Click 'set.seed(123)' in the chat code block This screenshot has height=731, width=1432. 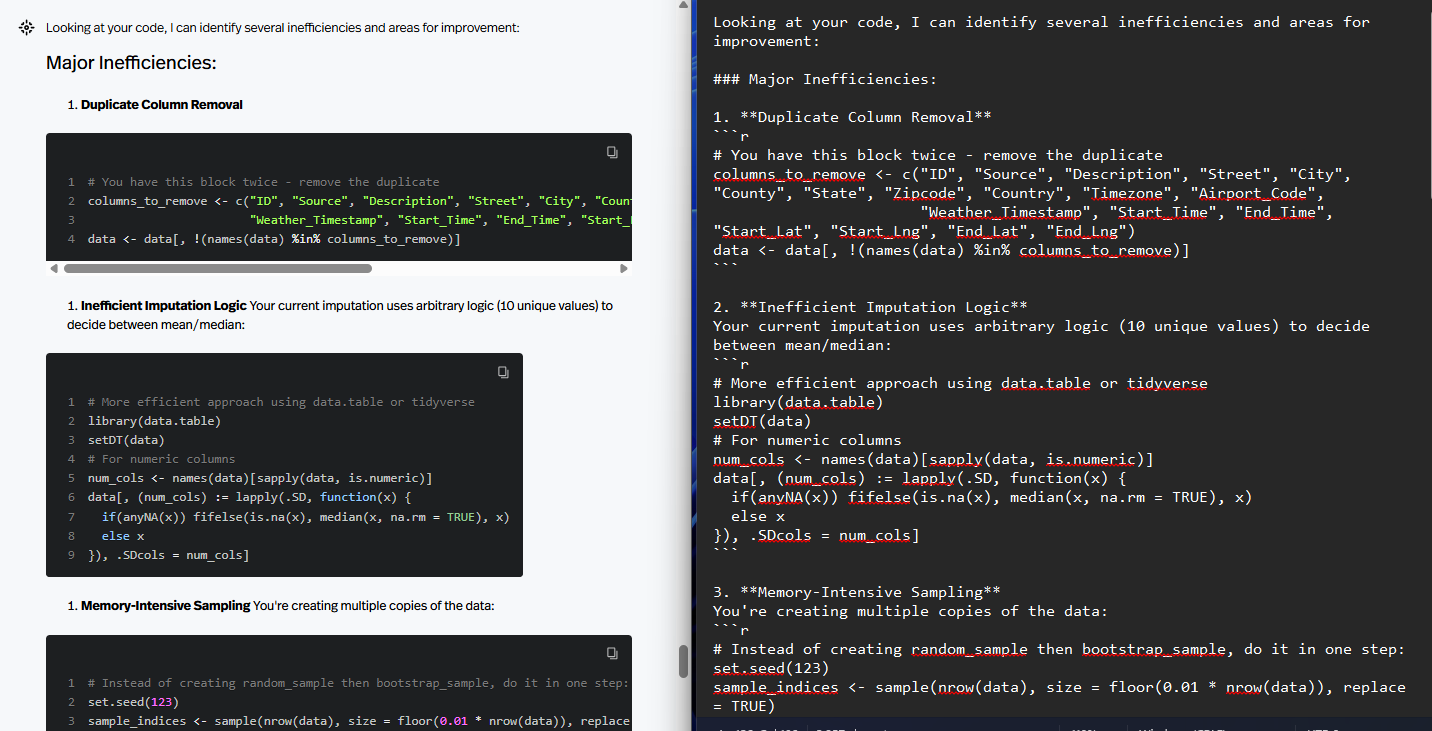pyautogui.click(x=132, y=701)
